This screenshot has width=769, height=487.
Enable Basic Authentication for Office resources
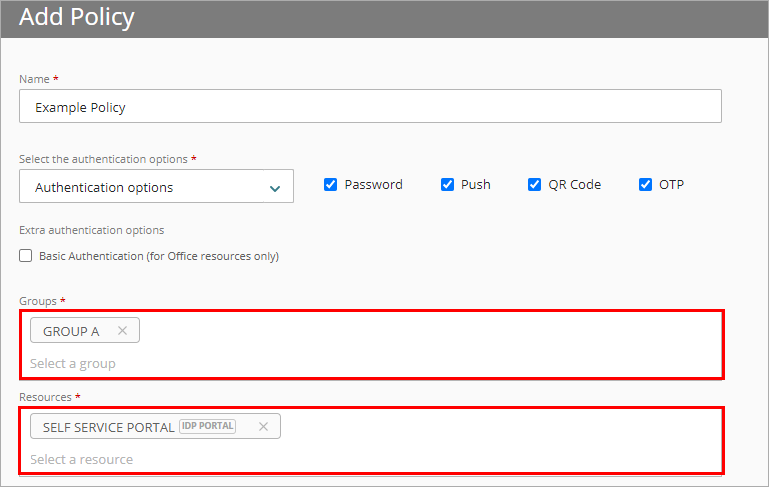click(26, 256)
